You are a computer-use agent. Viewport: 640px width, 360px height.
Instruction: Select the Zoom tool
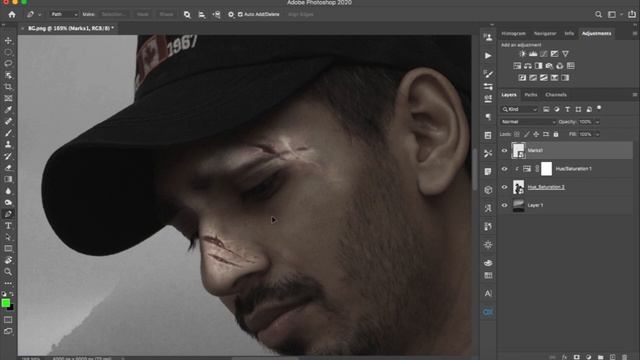click(x=8, y=271)
